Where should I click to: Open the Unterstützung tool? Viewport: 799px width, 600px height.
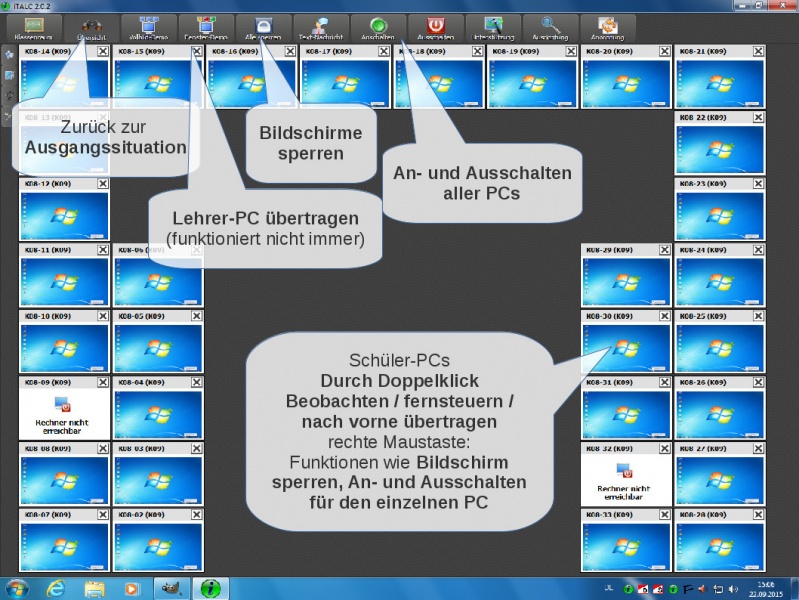pyautogui.click(x=493, y=28)
